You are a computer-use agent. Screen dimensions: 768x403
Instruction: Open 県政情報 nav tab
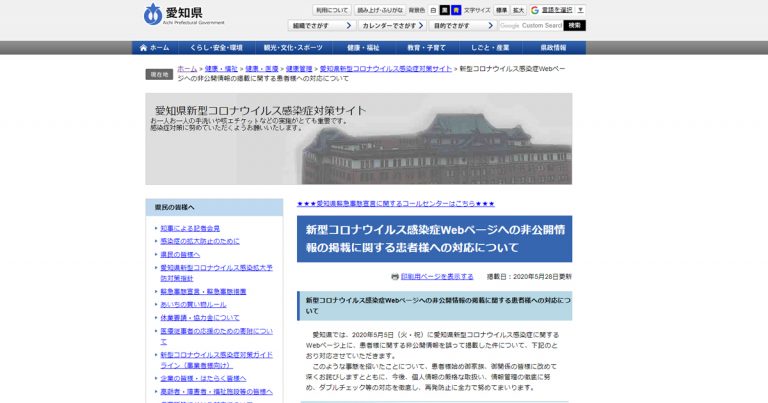pyautogui.click(x=553, y=47)
